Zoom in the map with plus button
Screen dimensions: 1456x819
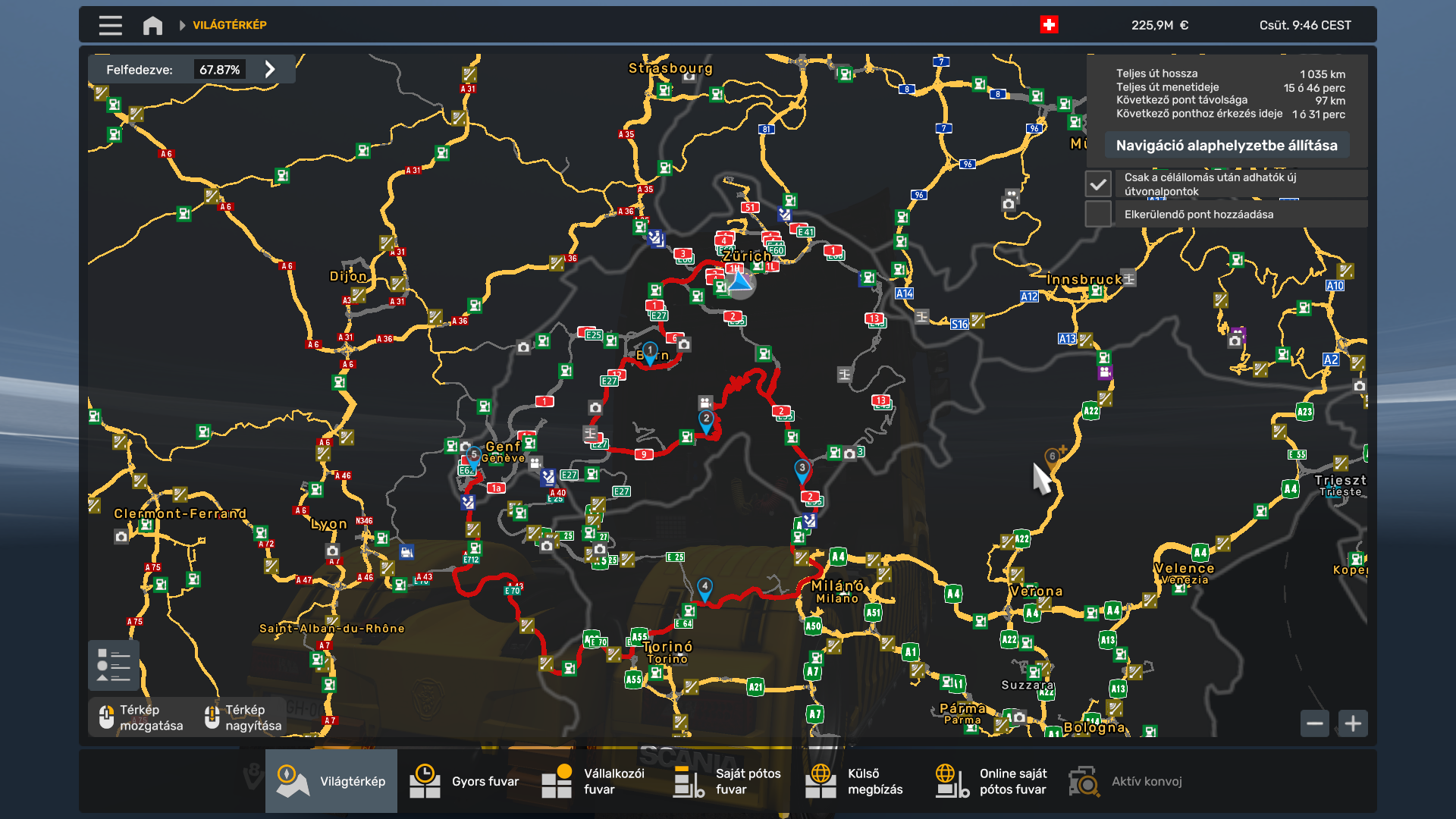(1353, 723)
